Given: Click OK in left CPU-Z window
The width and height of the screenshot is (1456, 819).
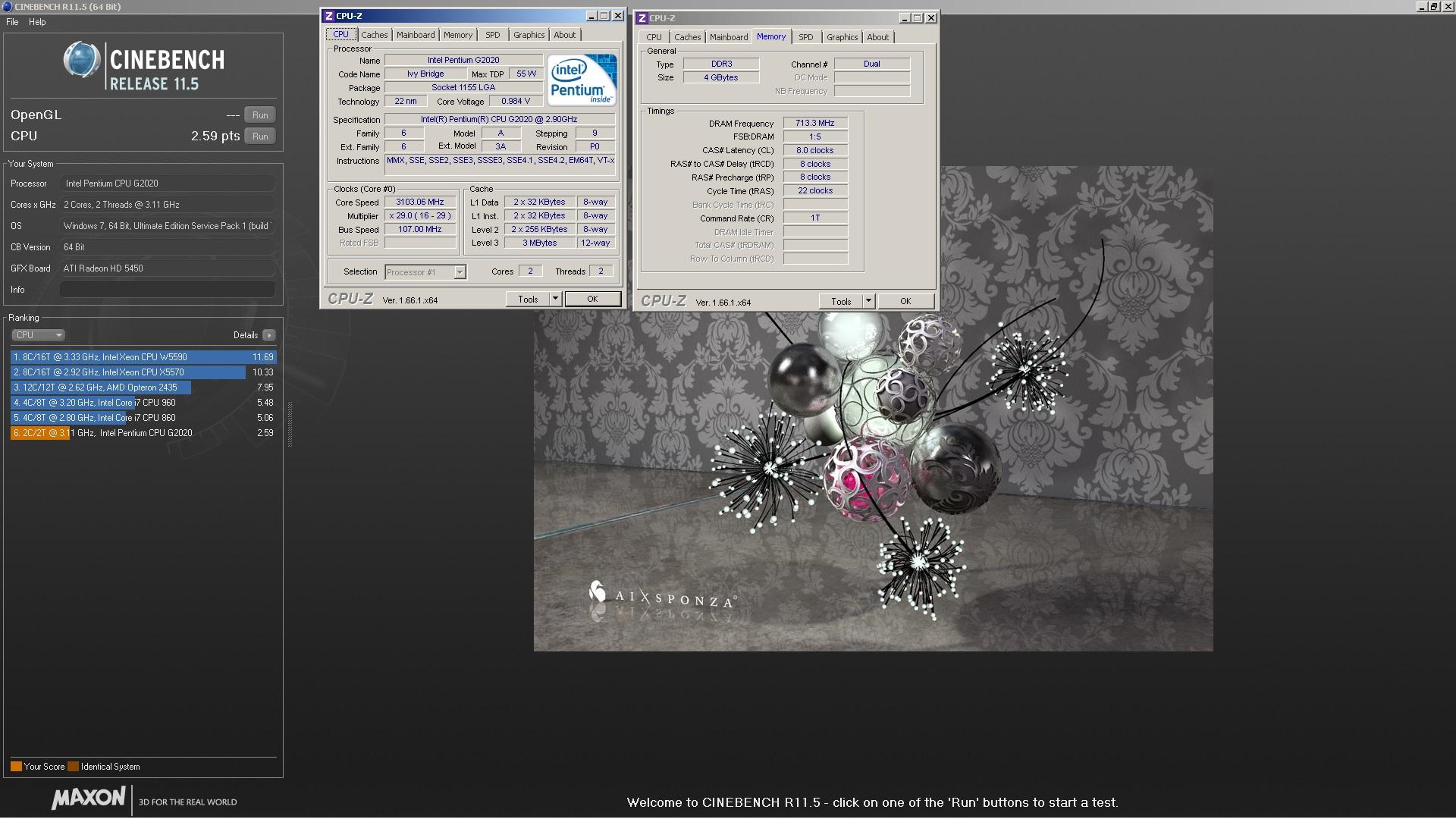Looking at the screenshot, I should pyautogui.click(x=592, y=300).
